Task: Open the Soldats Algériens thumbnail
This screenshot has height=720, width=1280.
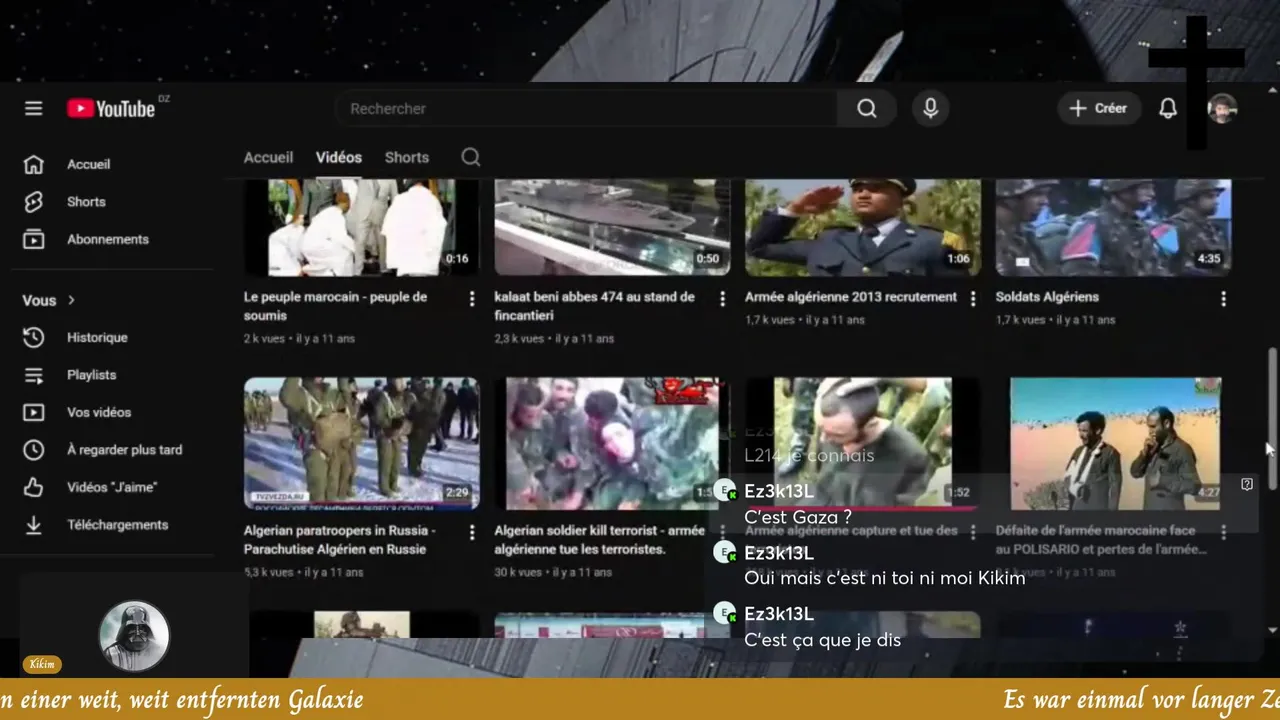Action: [1113, 227]
